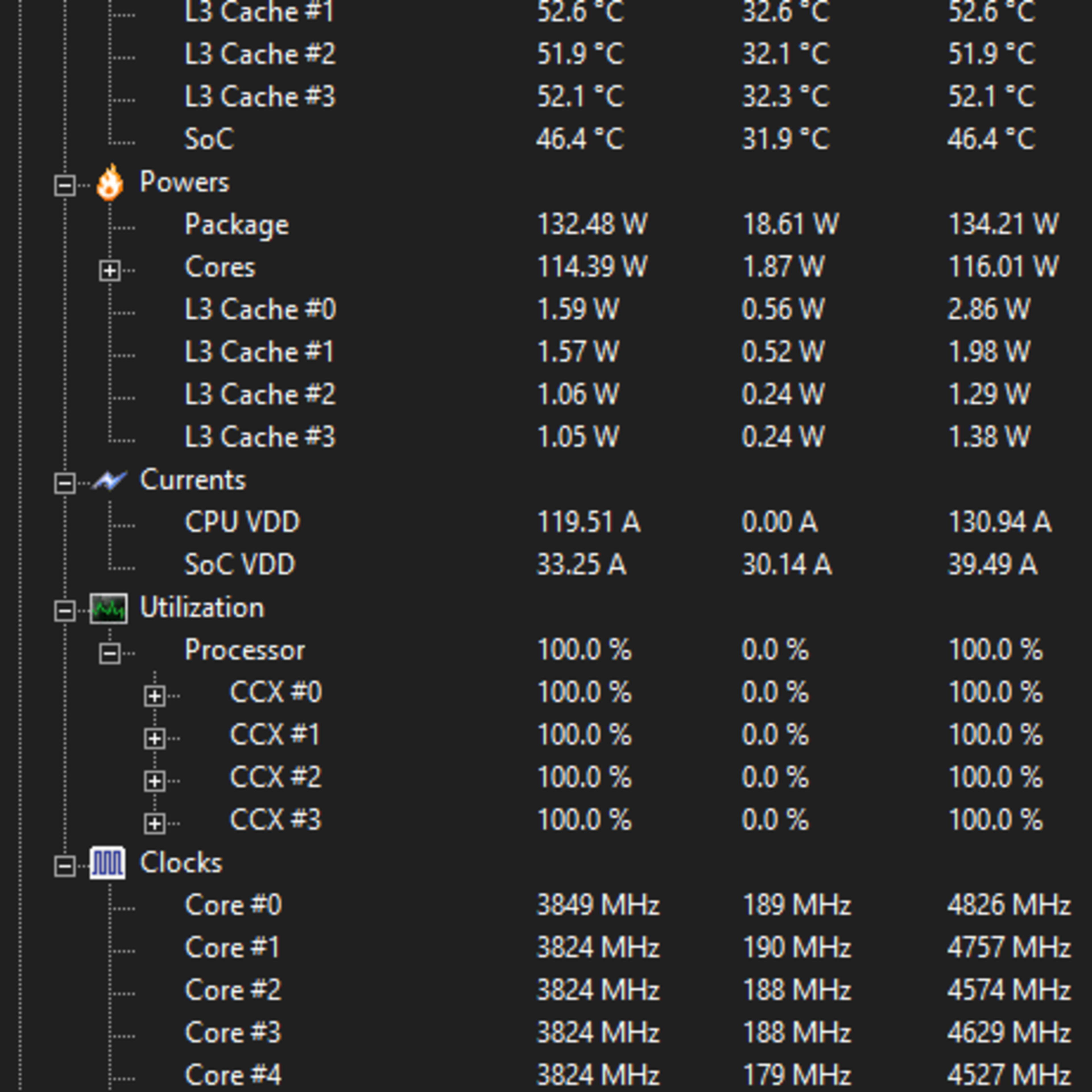Select L3 Cache #3 temperature row

(260, 96)
